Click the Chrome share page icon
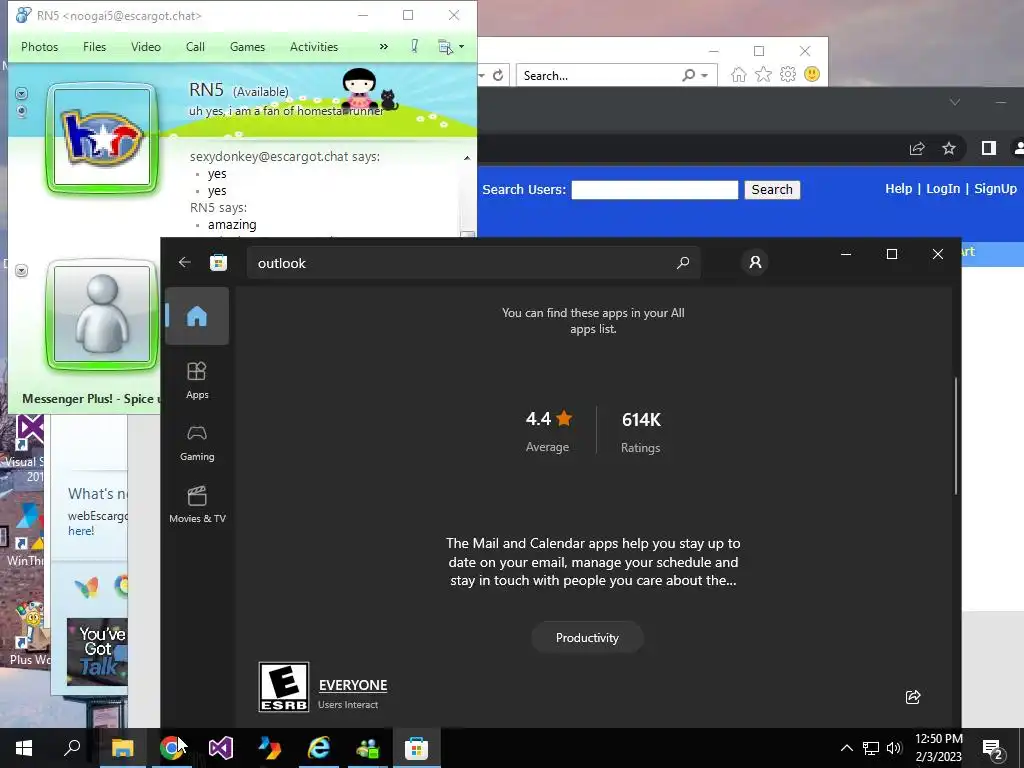 tap(917, 149)
